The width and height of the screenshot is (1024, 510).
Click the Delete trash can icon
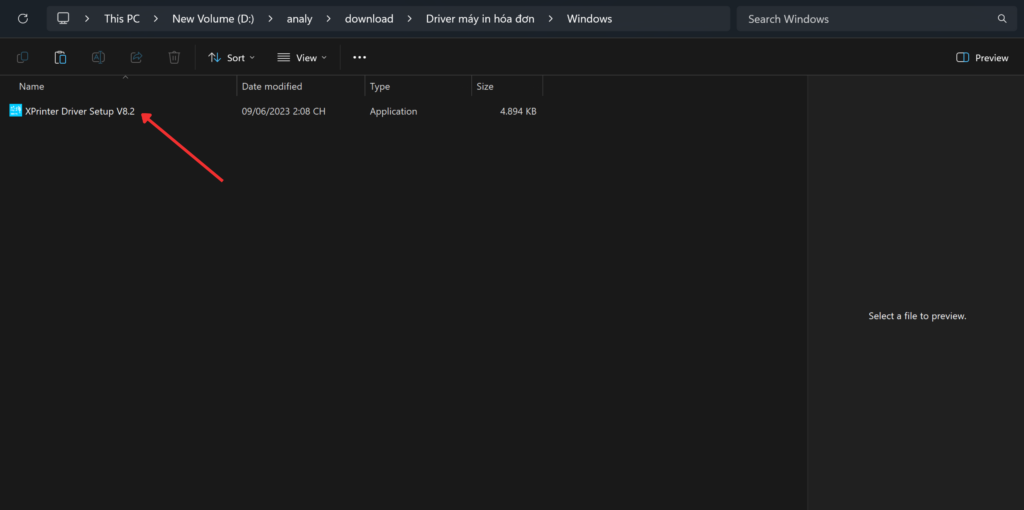[174, 58]
